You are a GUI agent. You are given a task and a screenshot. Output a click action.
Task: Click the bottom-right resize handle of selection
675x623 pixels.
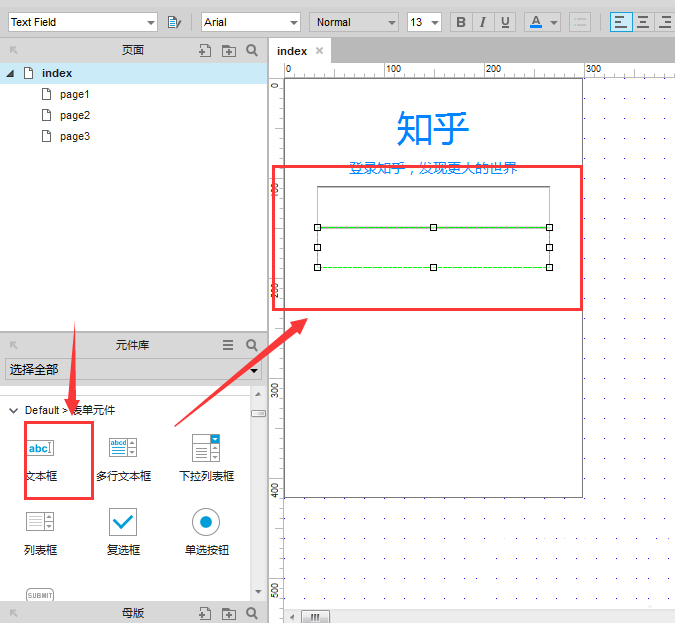click(549, 267)
